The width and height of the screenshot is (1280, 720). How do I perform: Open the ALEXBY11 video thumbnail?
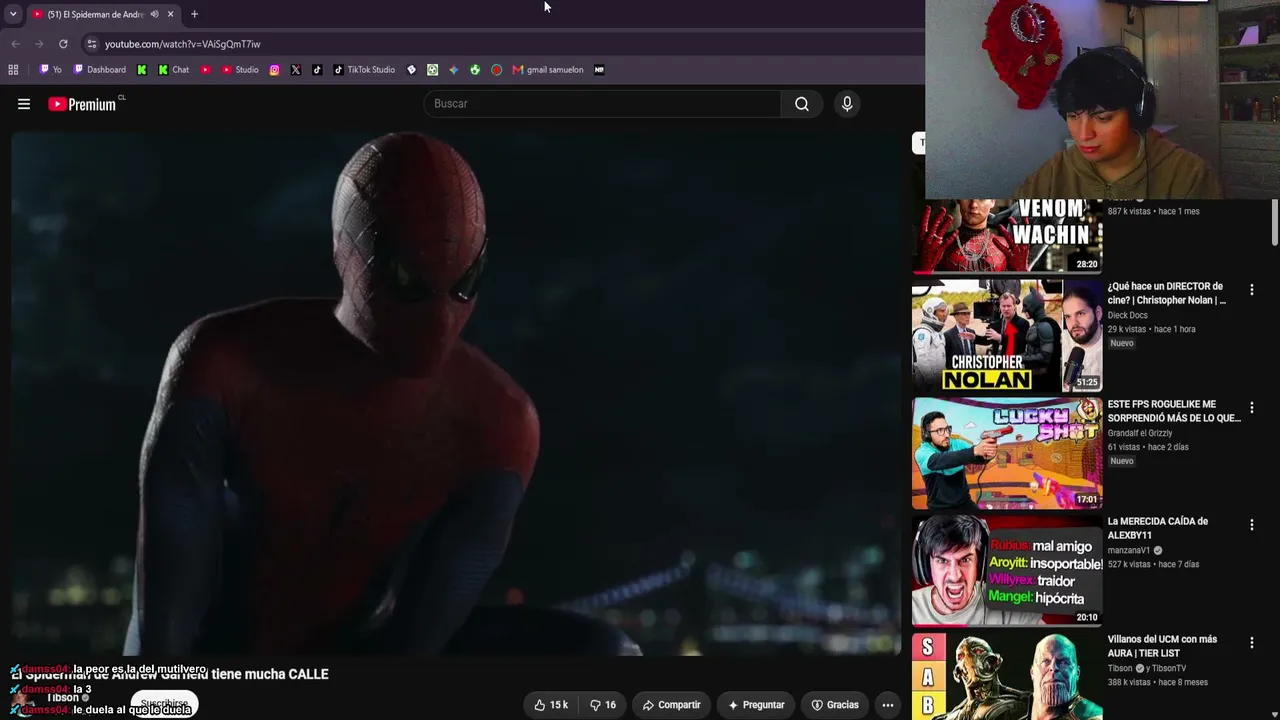[x=1007, y=571]
